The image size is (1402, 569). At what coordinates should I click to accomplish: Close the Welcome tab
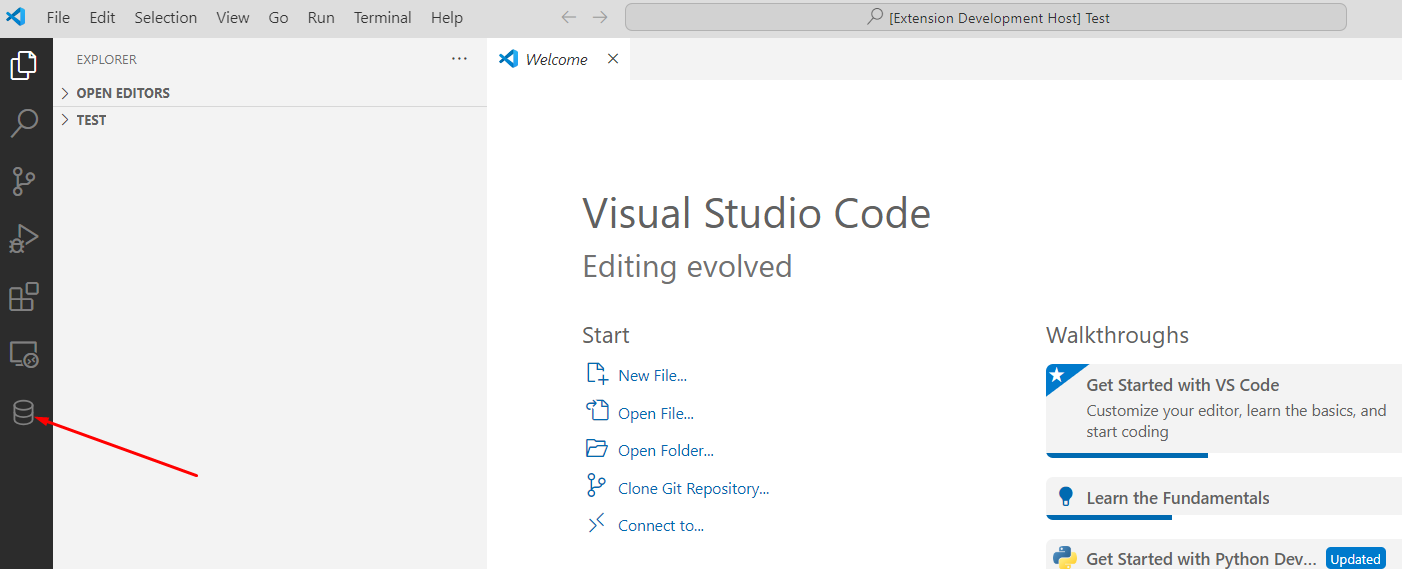[613, 59]
